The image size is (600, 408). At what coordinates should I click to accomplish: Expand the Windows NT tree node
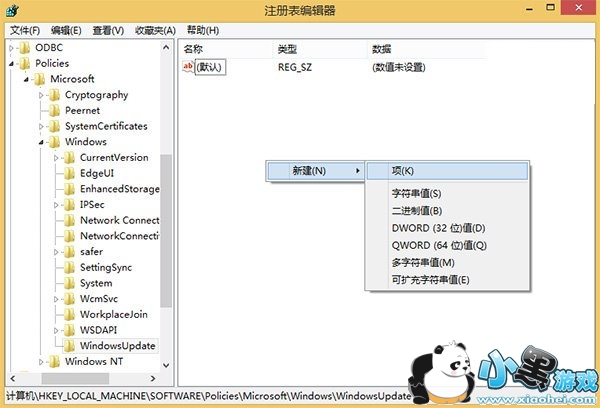41,362
